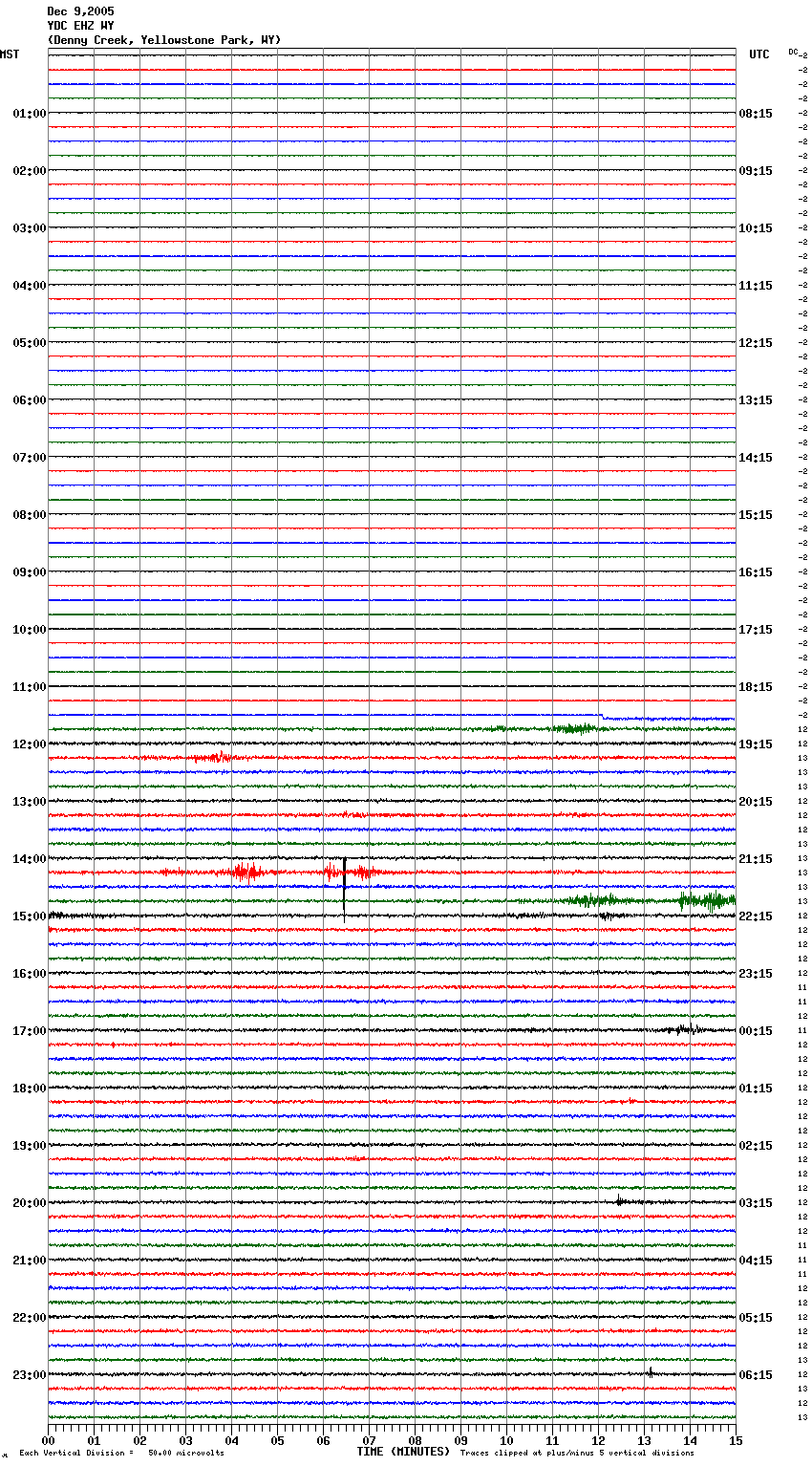Screen dimensions: 812x1466
Task: Select the '07:00' MST hour label
Action: click(30, 458)
